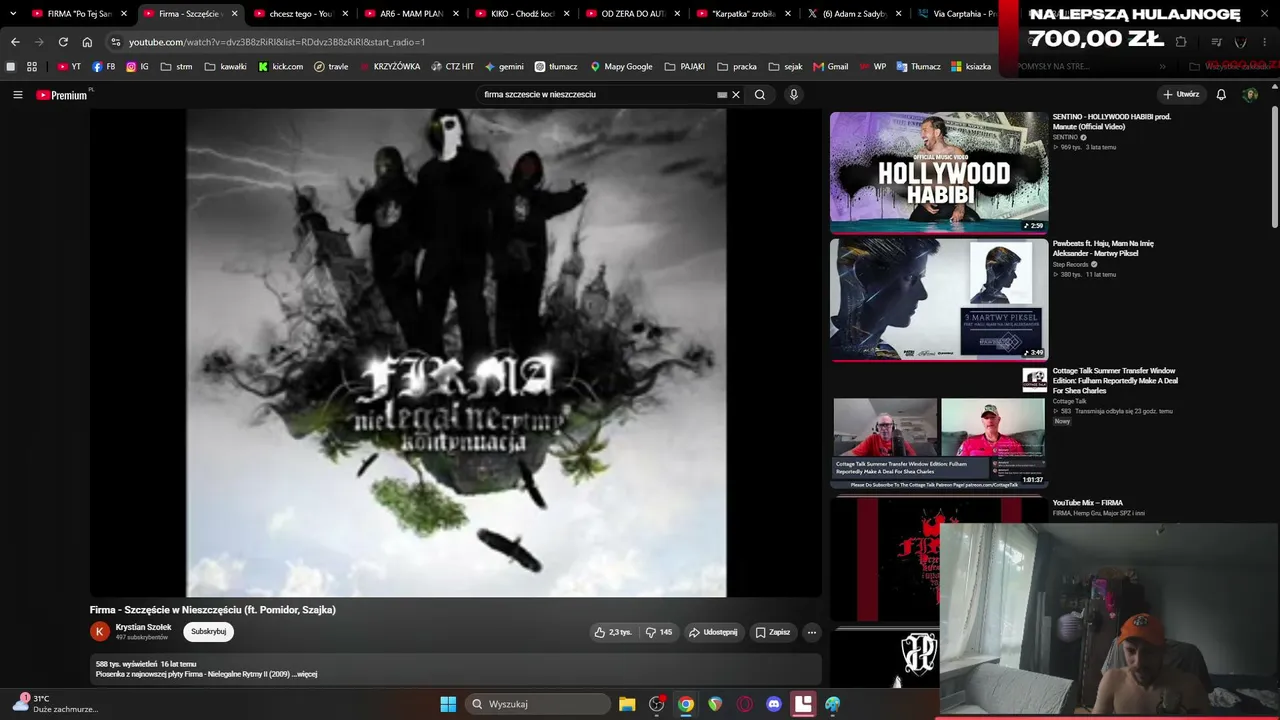Open the Gmail bookmark
1280x720 pixels.
pos(831,67)
